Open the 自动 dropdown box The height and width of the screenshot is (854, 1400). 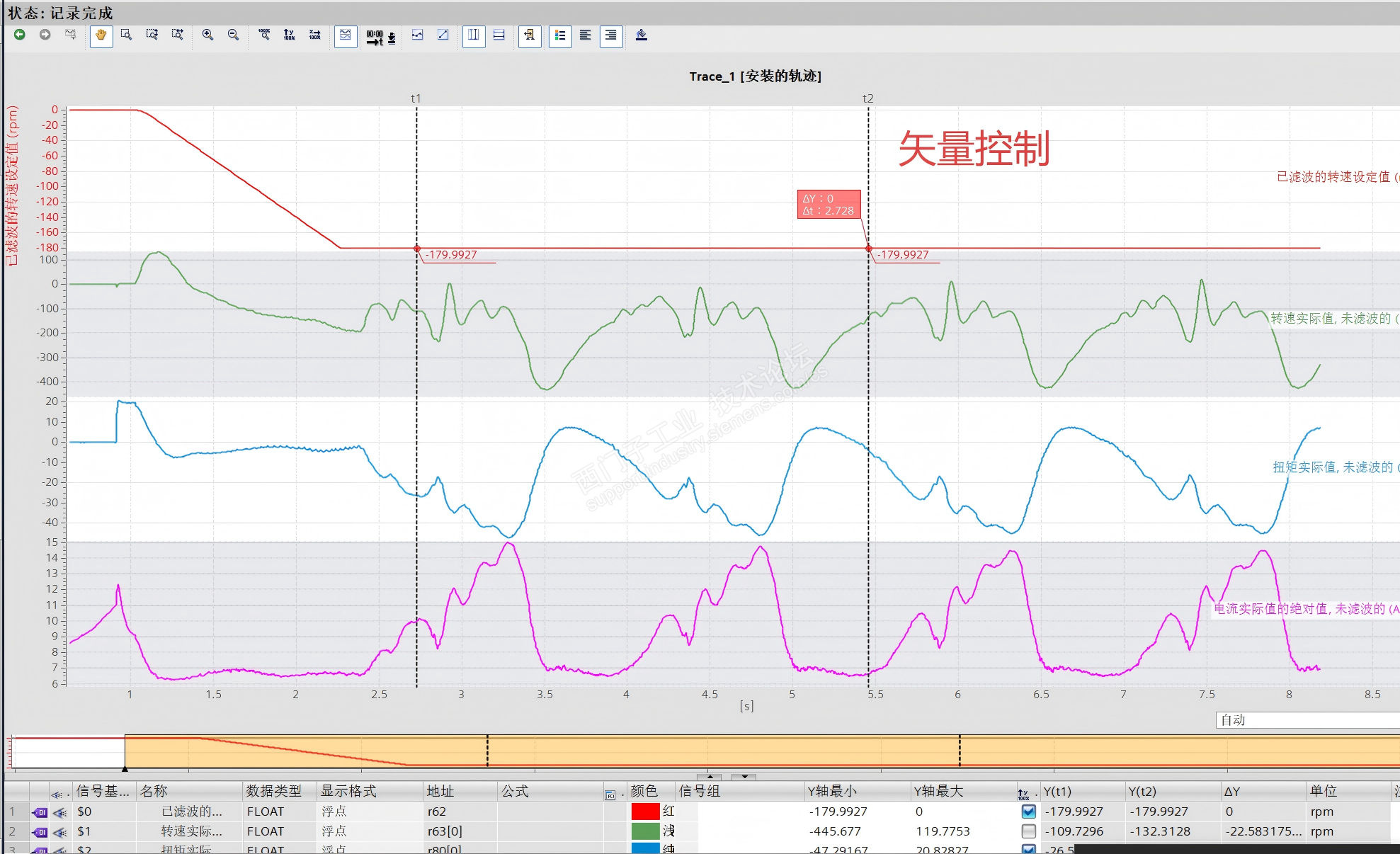point(1307,720)
